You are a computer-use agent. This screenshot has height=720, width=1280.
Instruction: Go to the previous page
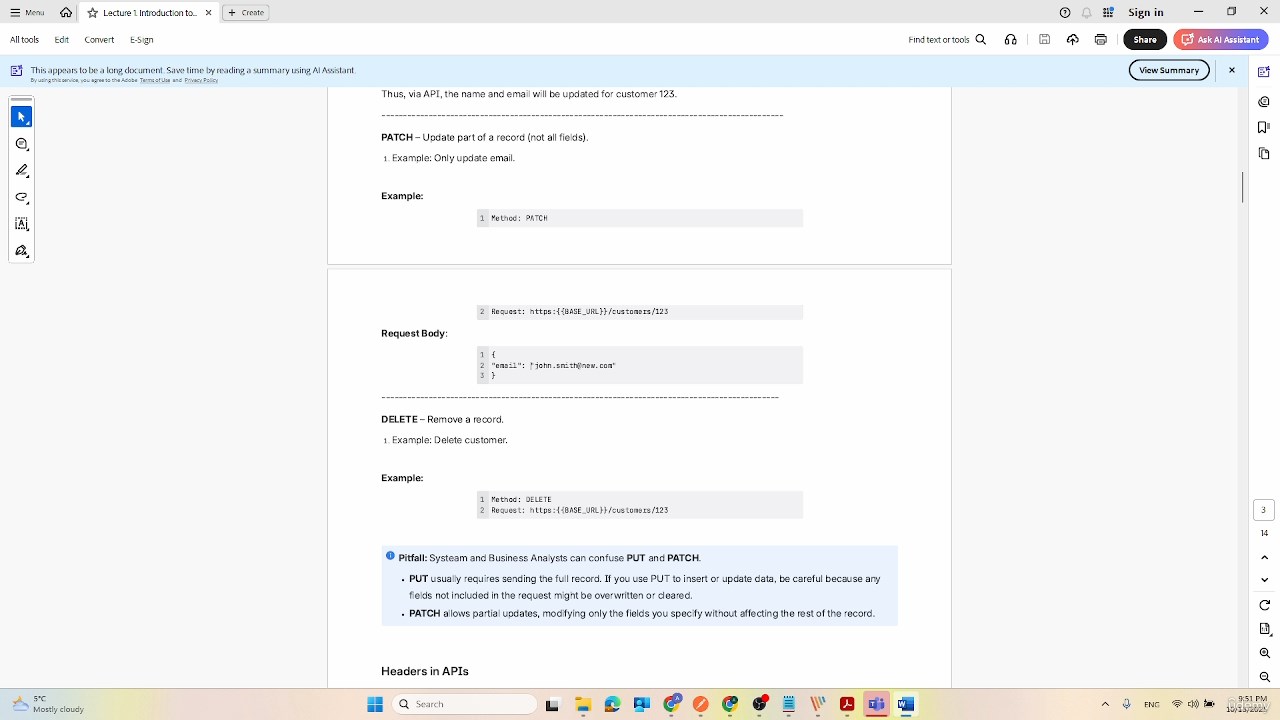(1264, 557)
